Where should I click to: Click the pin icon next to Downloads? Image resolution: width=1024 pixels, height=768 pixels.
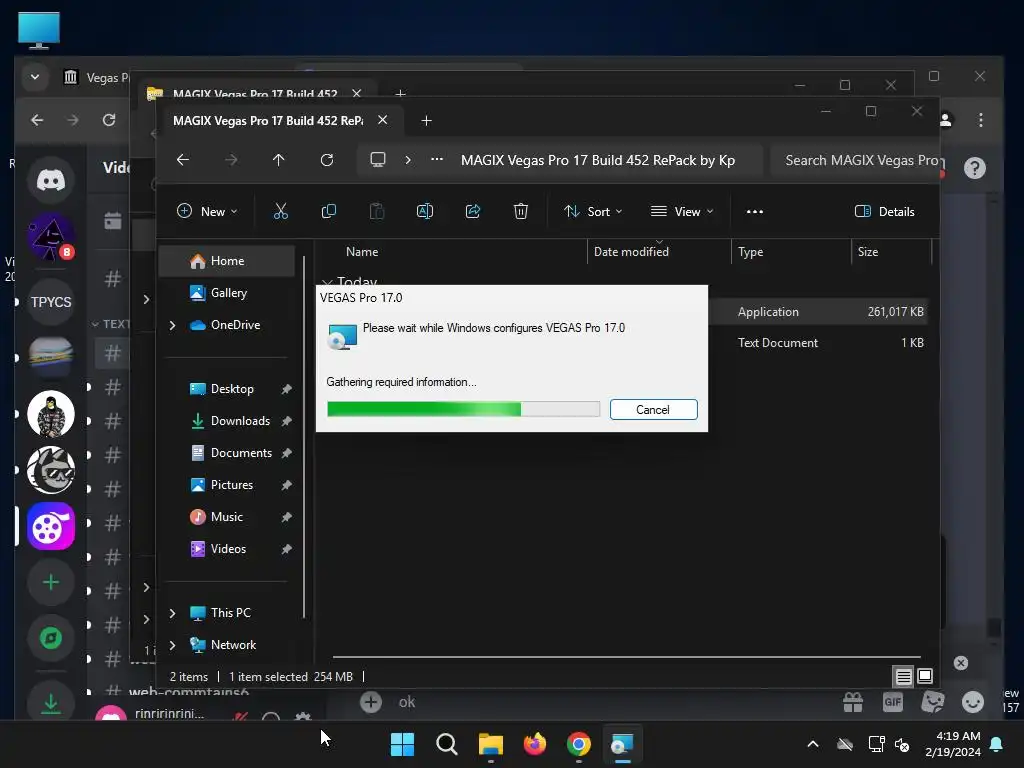click(287, 421)
